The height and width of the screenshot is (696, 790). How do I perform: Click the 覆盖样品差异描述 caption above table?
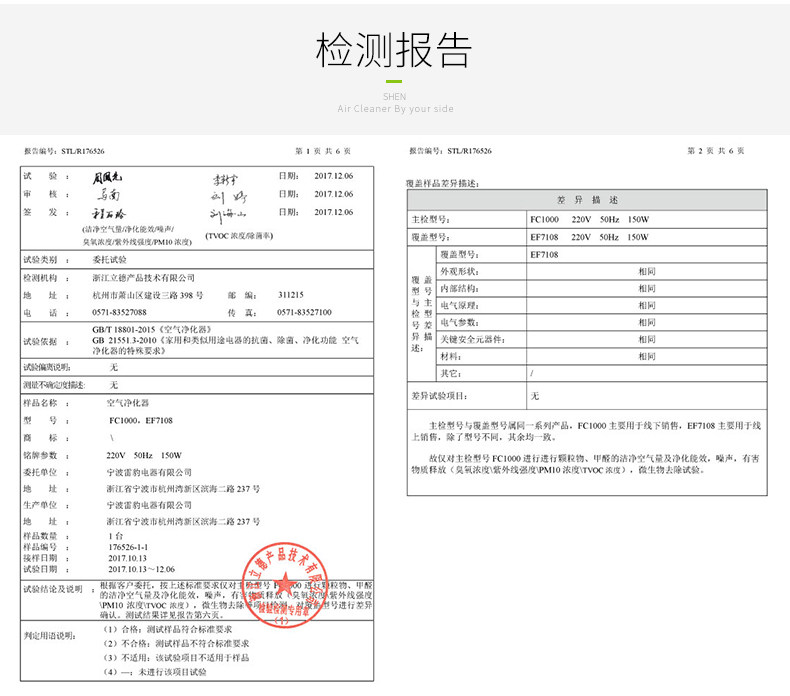click(442, 183)
